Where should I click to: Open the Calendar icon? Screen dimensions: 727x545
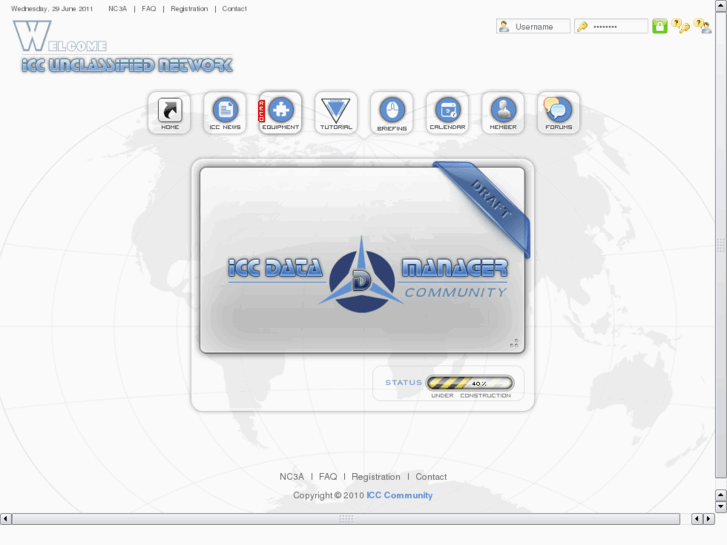click(x=447, y=113)
